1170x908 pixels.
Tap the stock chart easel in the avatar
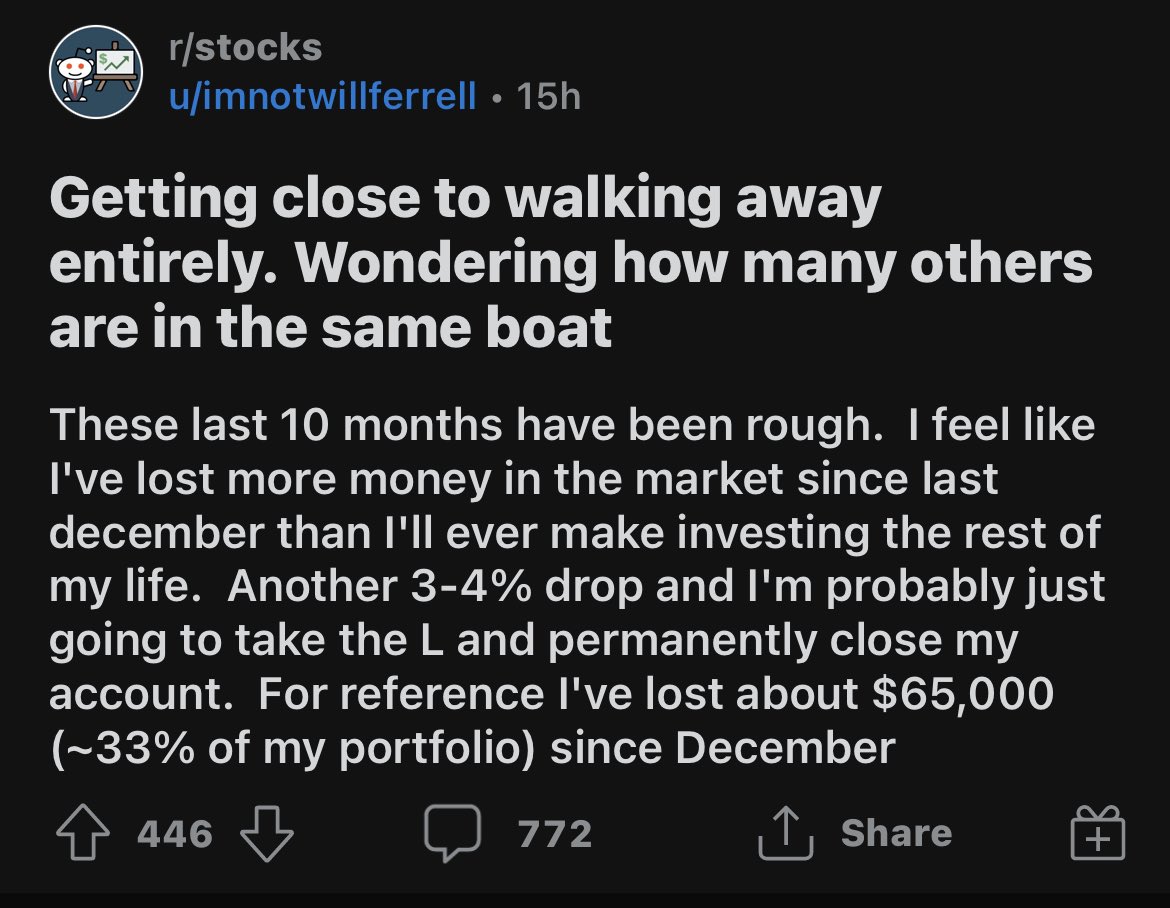click(x=116, y=69)
